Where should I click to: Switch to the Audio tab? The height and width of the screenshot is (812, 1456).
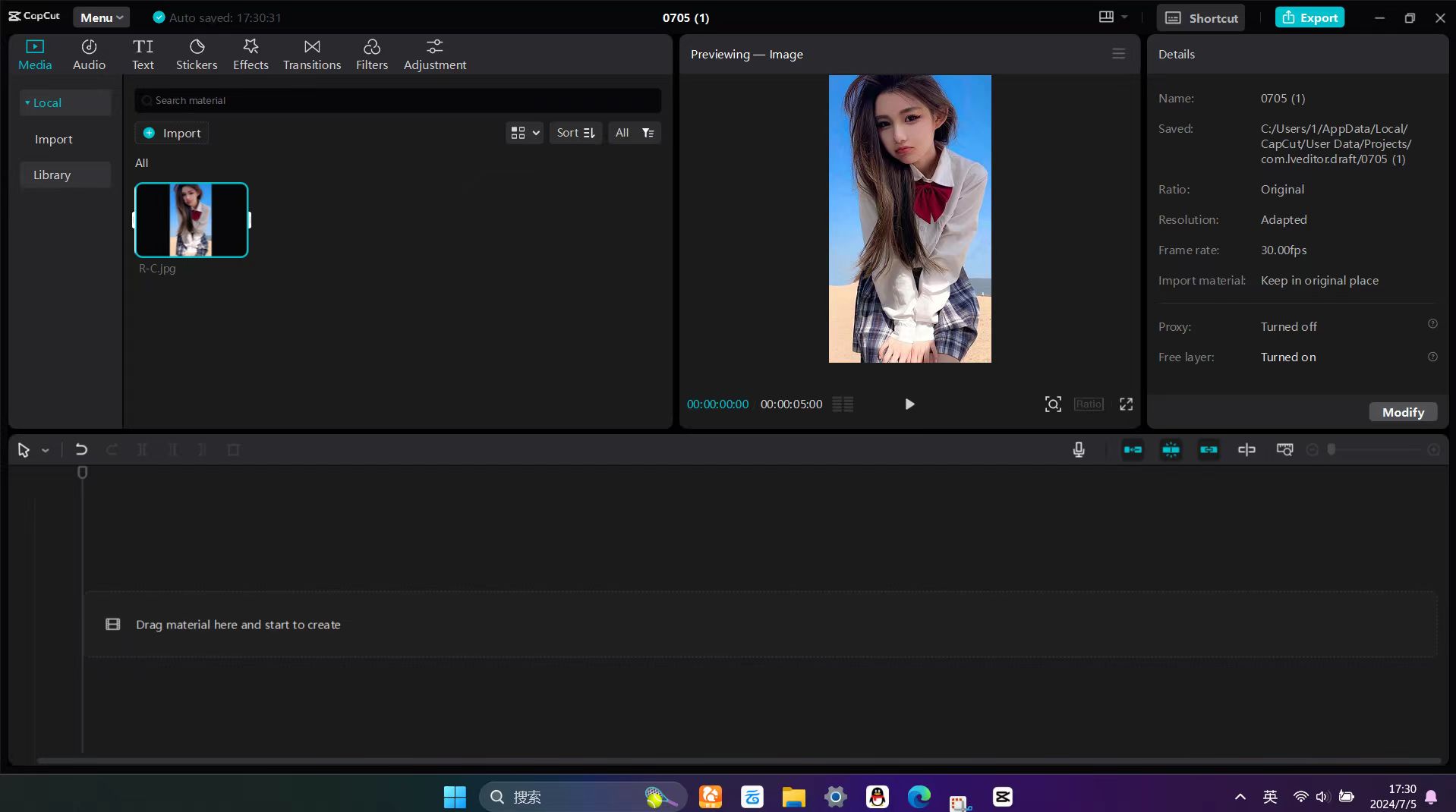click(x=89, y=55)
